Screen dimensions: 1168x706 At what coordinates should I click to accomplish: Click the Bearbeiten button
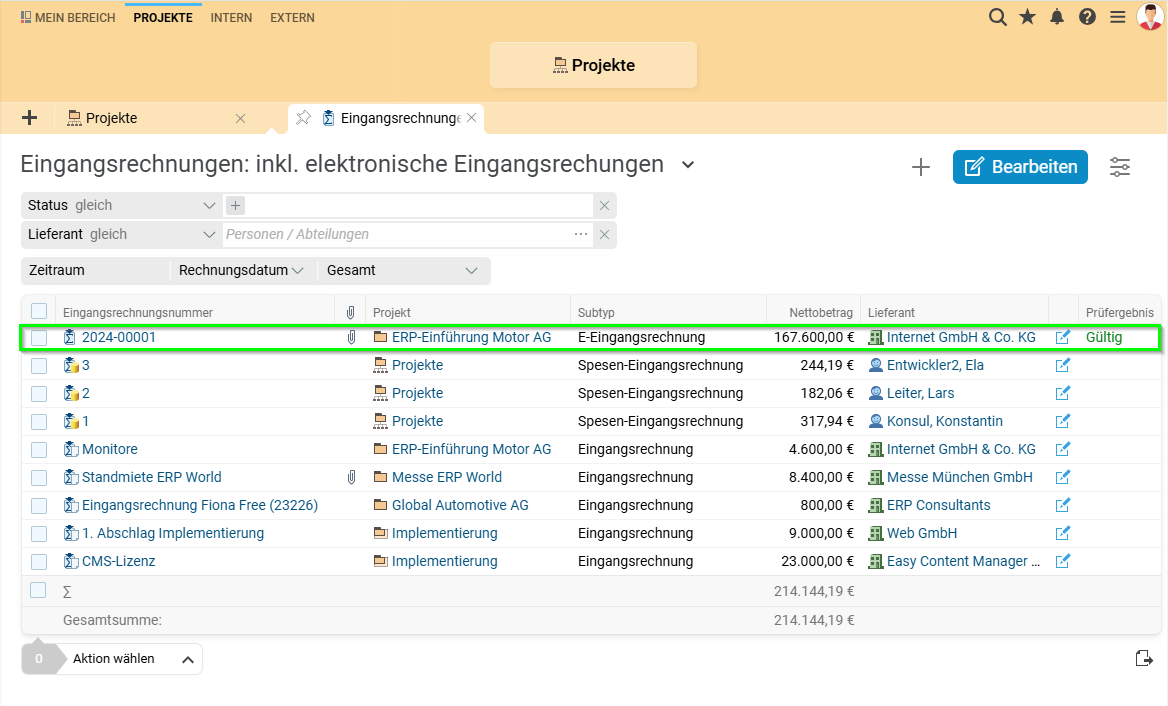click(x=1020, y=167)
